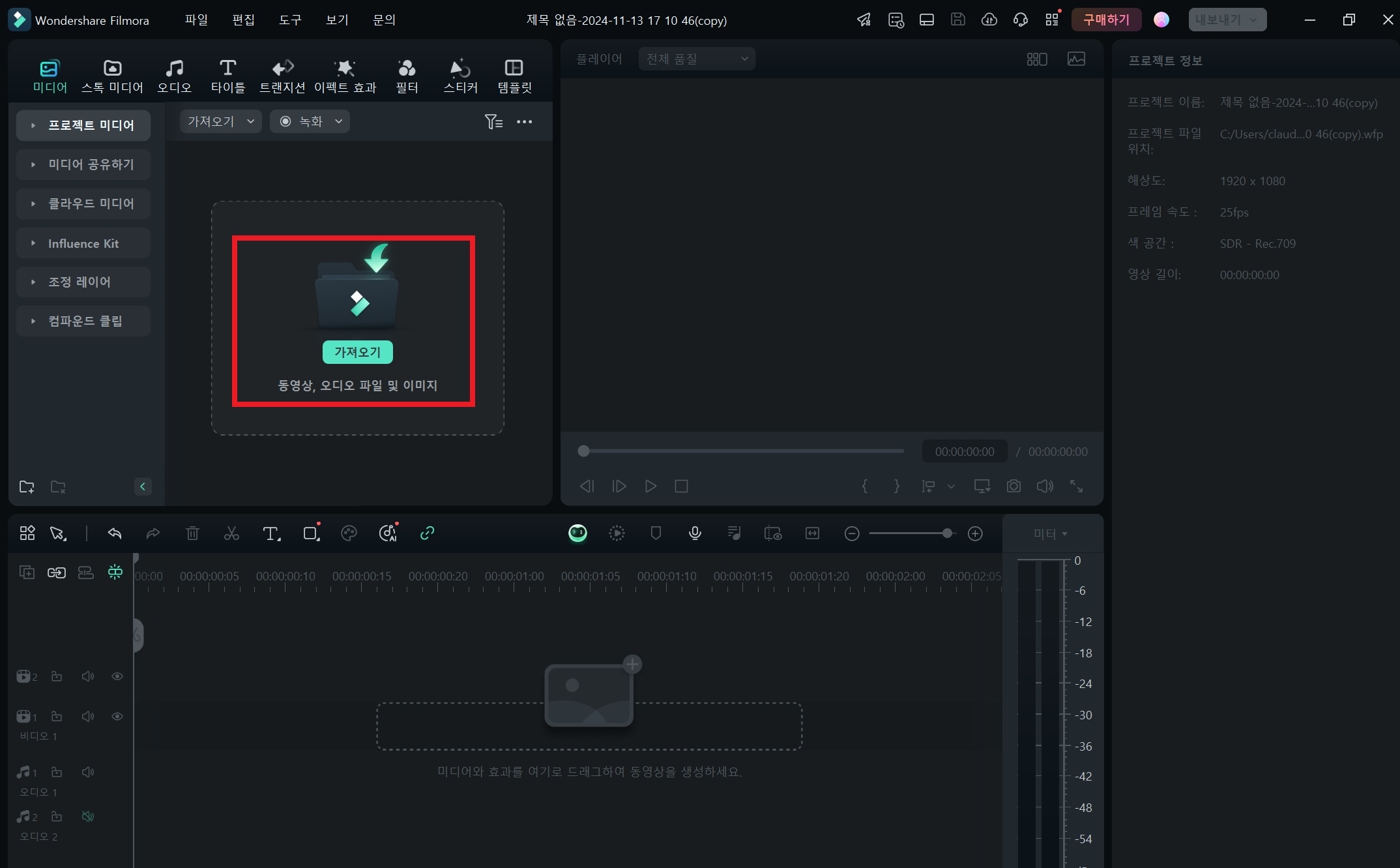Click the current timecode 00:00:00:00 field
1400x868 pixels.
click(x=965, y=452)
